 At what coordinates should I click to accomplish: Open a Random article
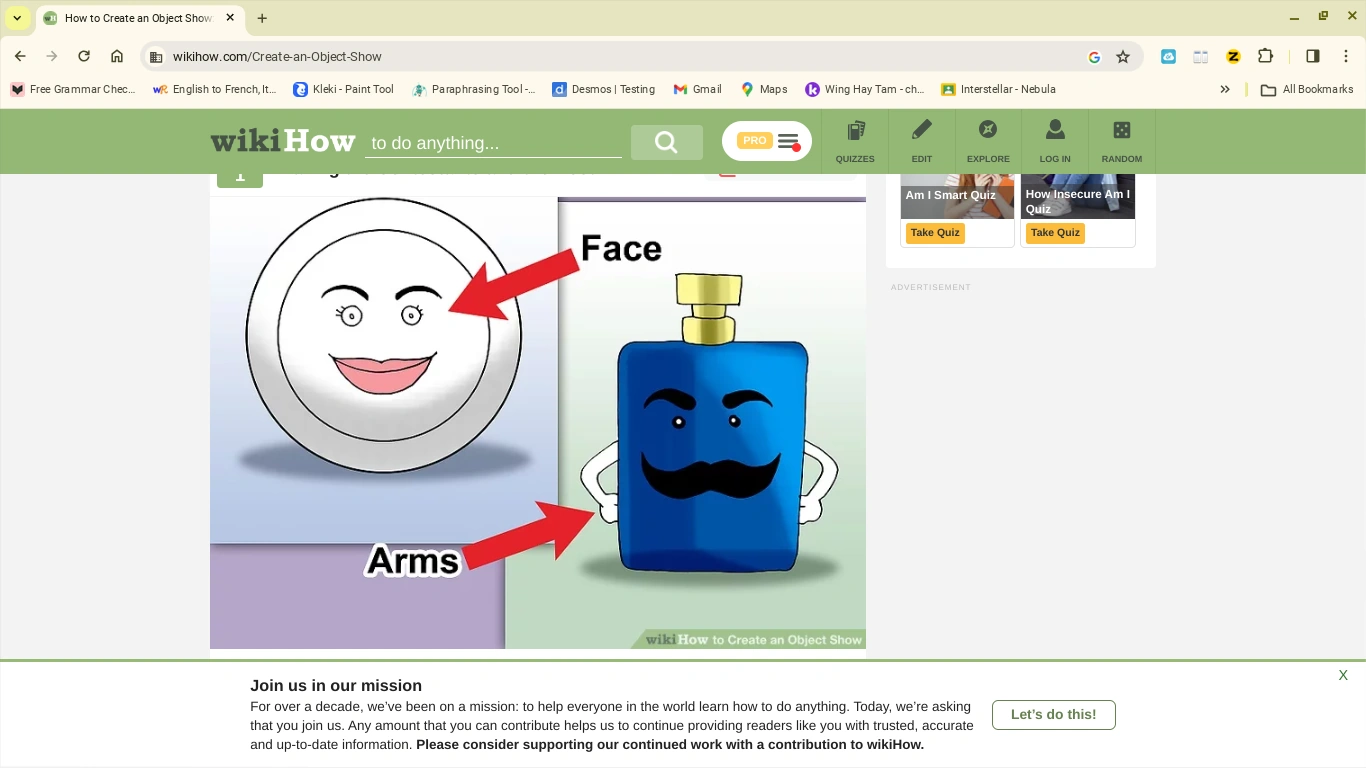click(x=1122, y=141)
